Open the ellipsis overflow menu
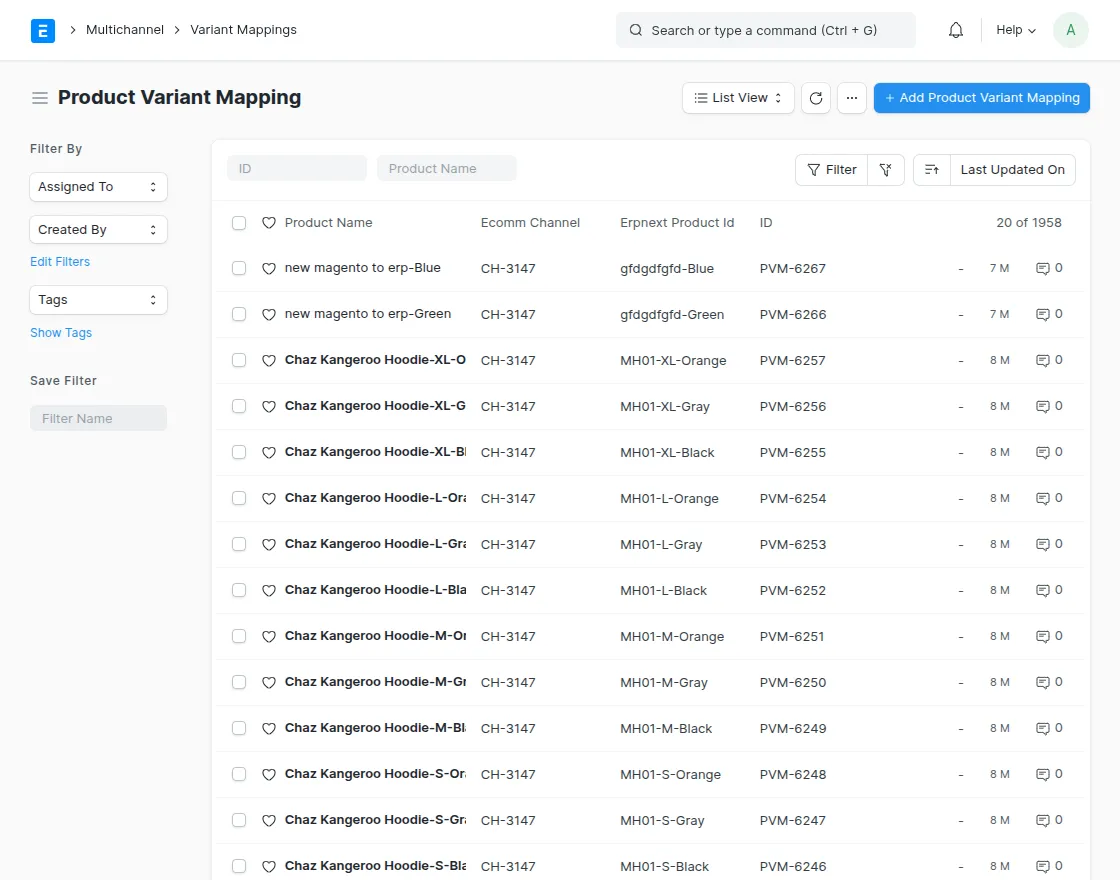Image resolution: width=1120 pixels, height=880 pixels. click(852, 97)
